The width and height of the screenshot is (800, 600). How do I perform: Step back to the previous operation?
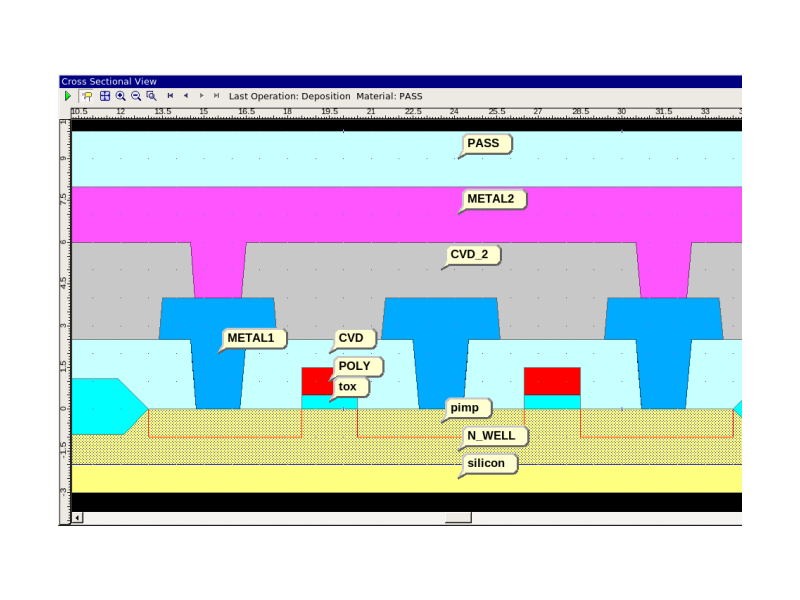pos(185,96)
